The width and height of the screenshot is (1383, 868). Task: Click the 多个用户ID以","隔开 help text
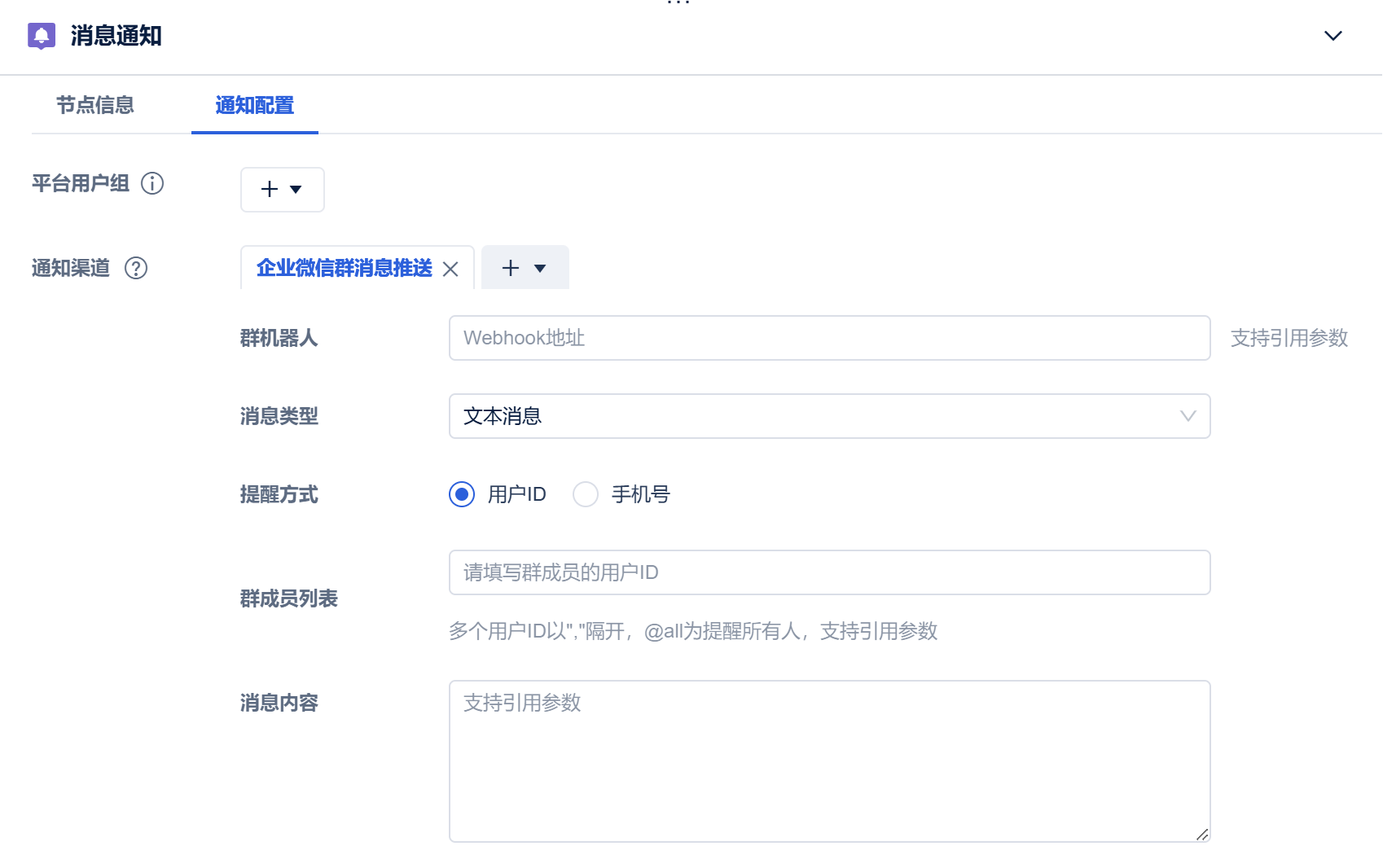click(693, 631)
